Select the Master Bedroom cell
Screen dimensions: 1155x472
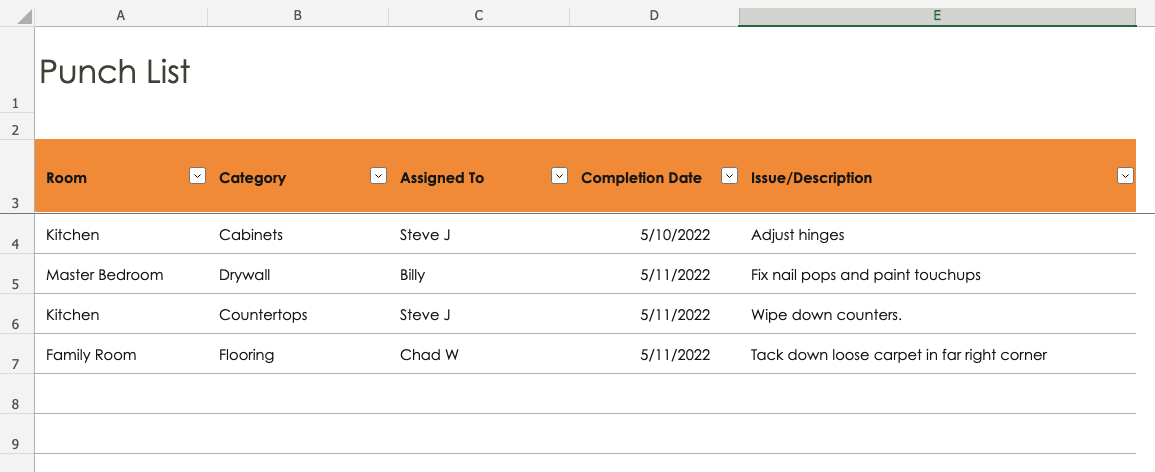(121, 274)
